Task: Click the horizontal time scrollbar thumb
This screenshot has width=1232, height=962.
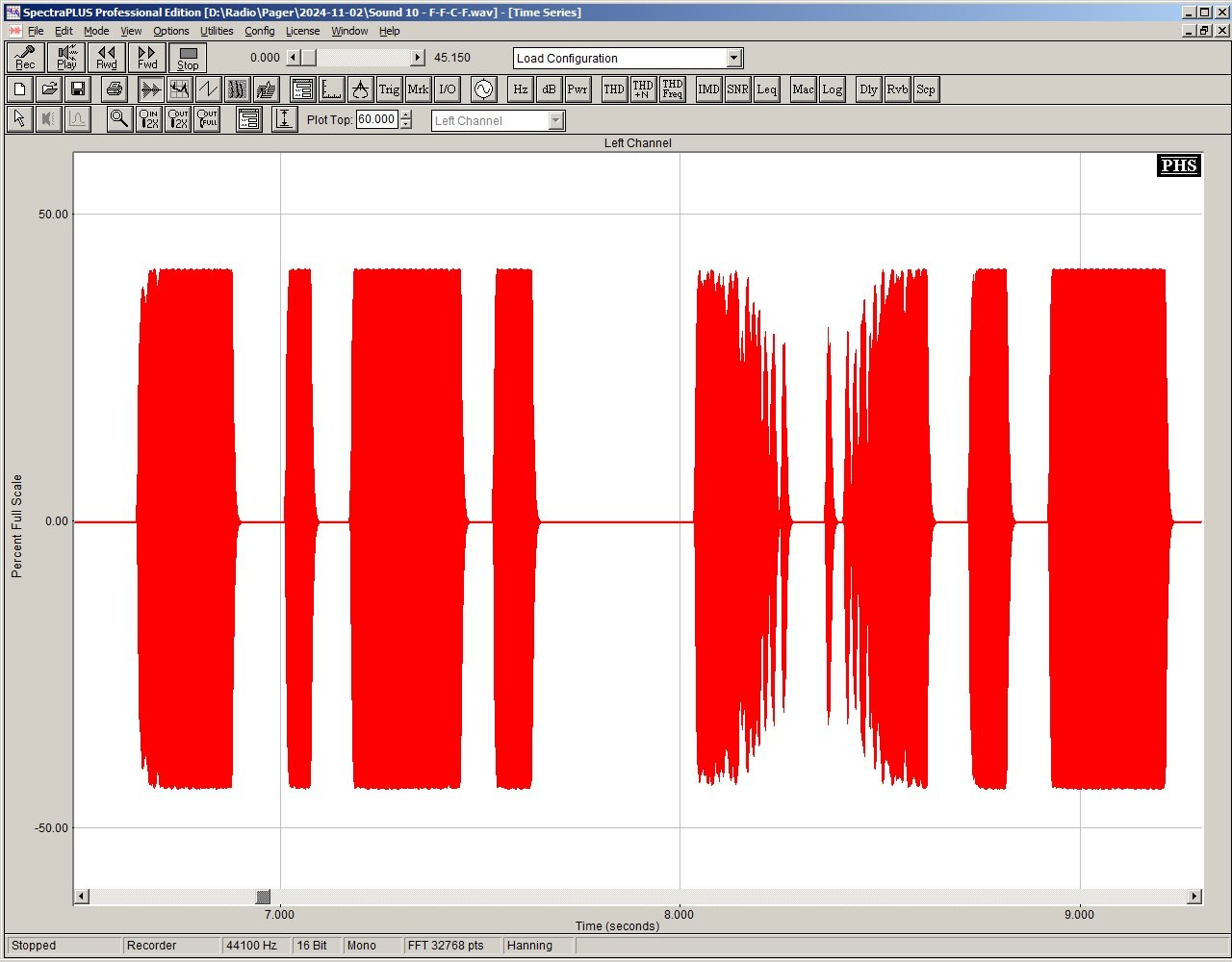Action: coord(264,897)
